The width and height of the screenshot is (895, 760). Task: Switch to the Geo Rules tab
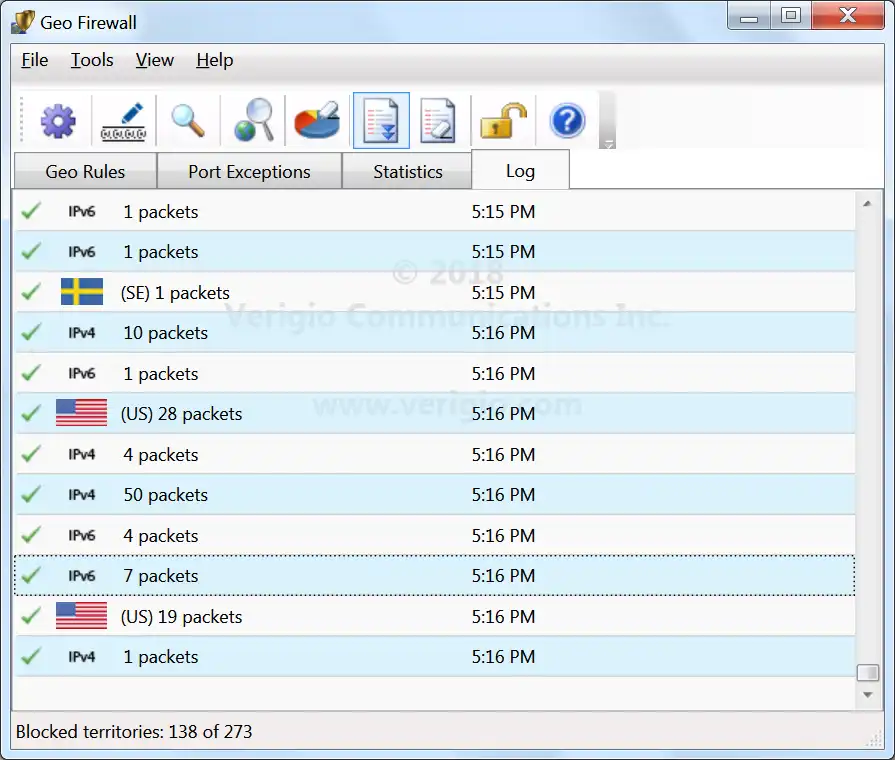85,171
